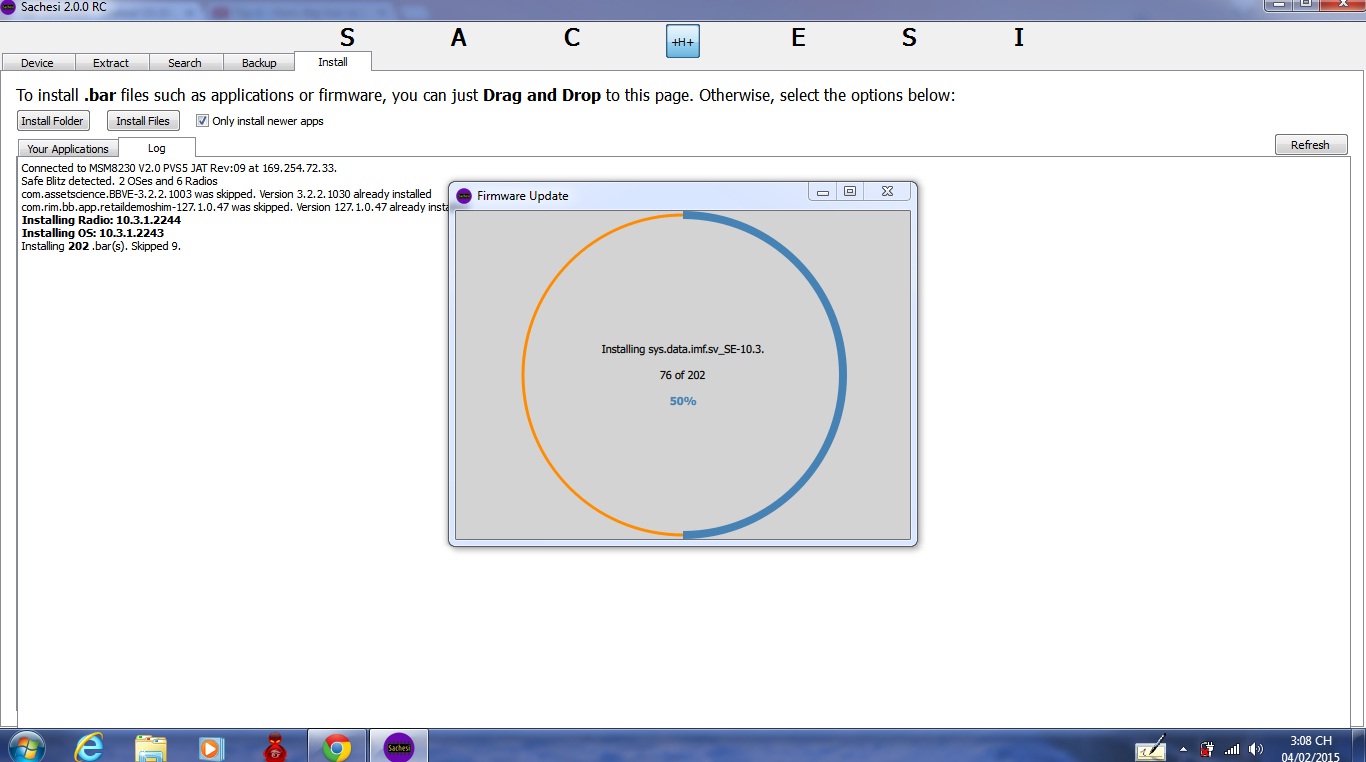
Task: Click the Install Folder button
Action: tap(53, 121)
